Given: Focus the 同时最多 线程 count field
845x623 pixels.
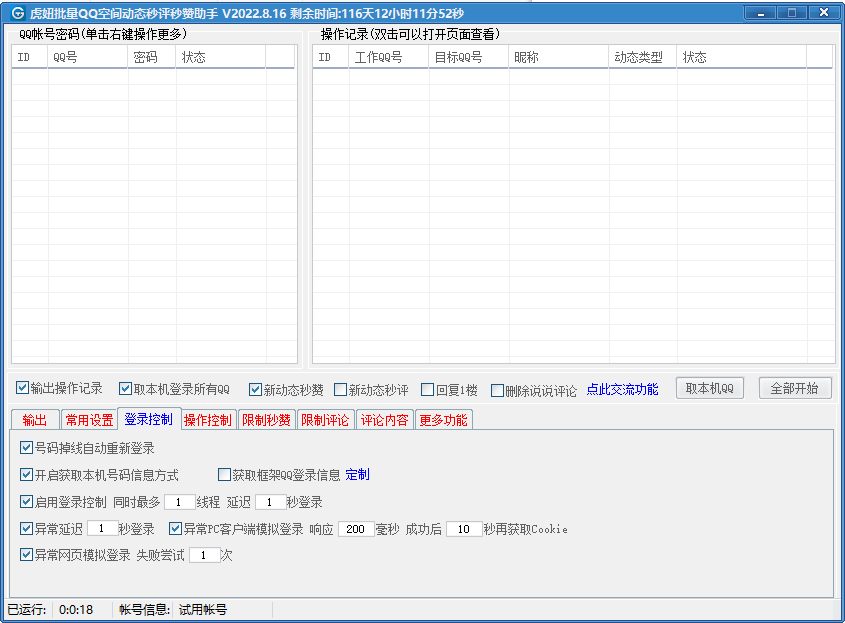Looking at the screenshot, I should pos(179,502).
